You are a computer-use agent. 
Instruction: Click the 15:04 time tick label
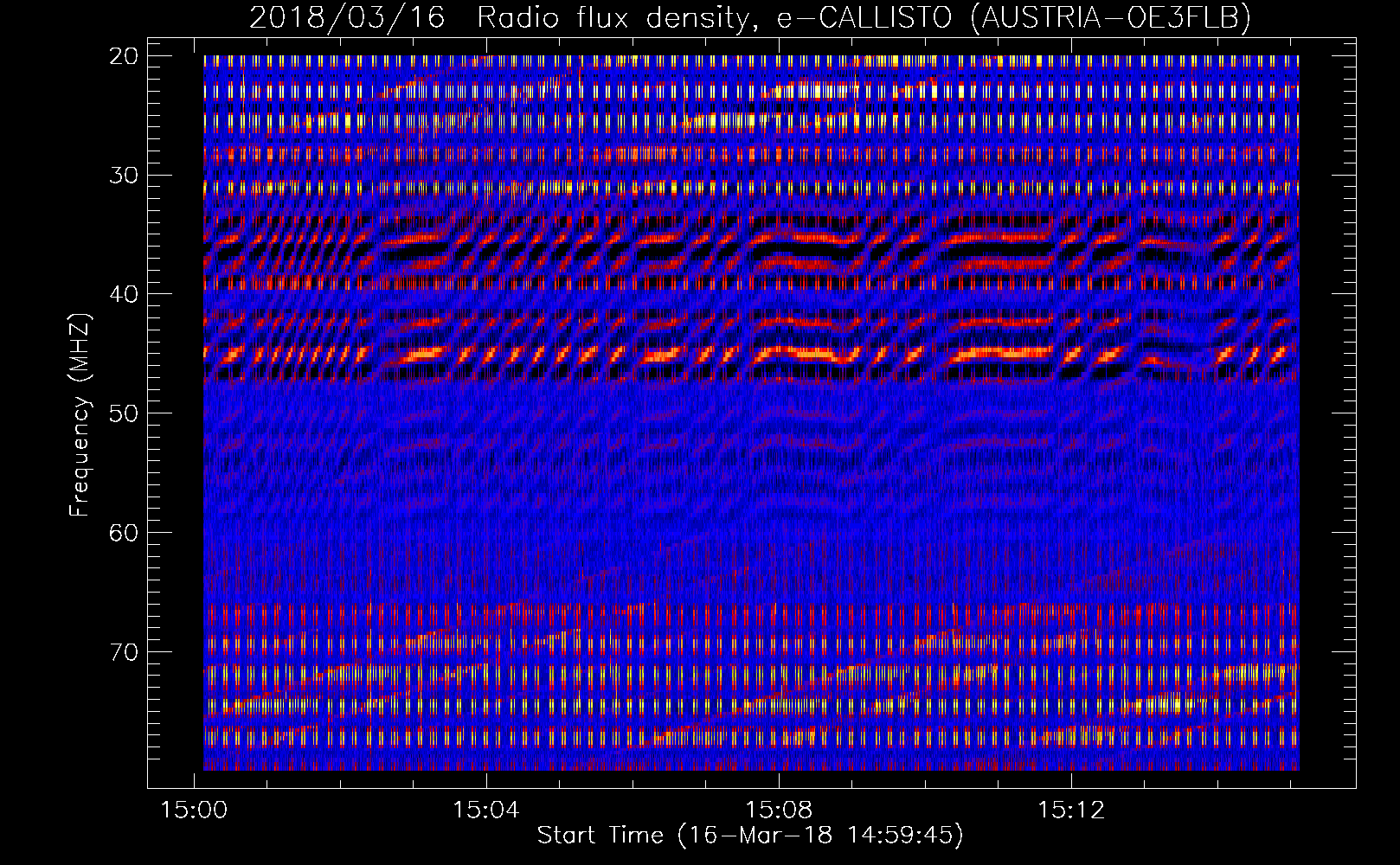point(486,811)
